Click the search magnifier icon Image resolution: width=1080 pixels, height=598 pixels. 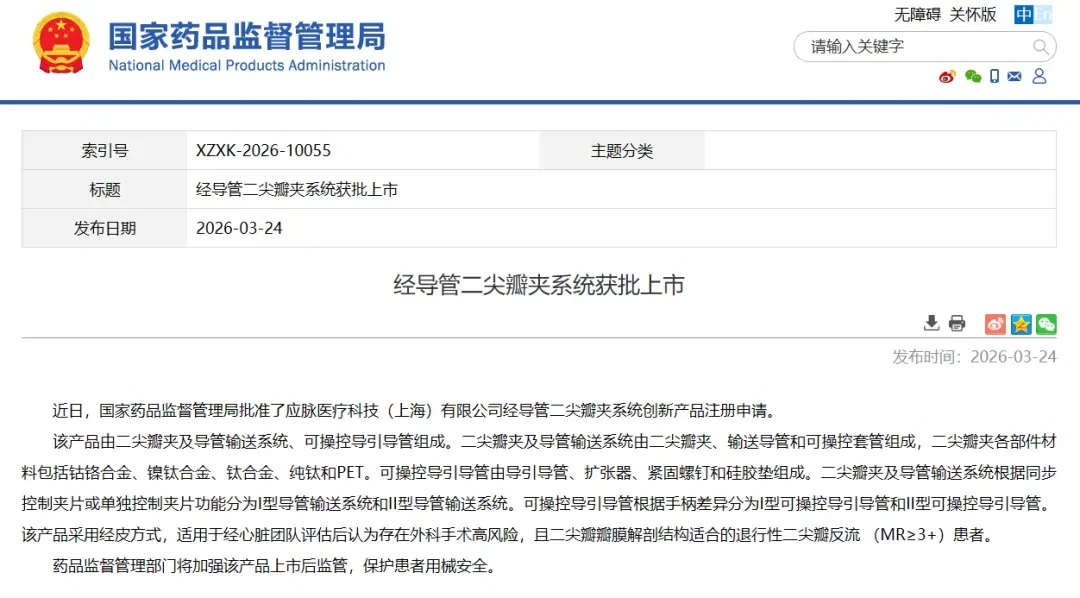pos(1040,47)
